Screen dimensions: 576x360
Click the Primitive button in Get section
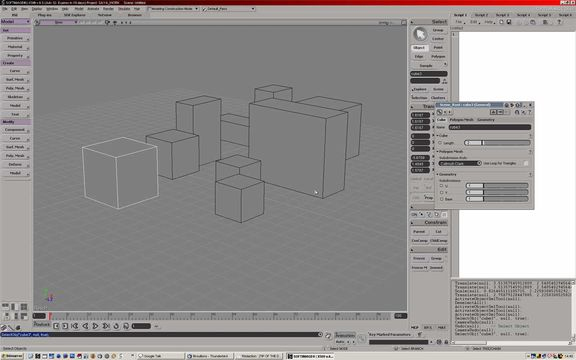tap(15, 38)
